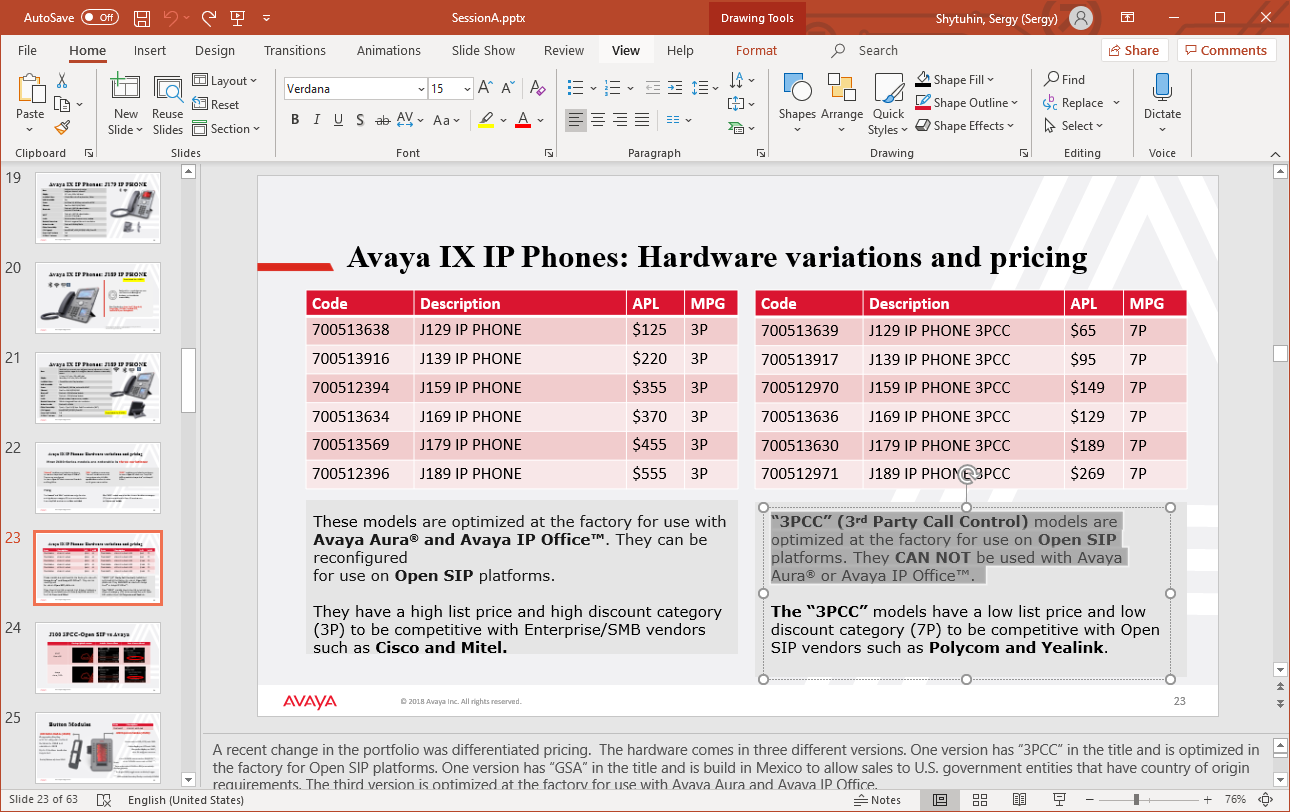Toggle Normal view button in status bar

(x=939, y=800)
